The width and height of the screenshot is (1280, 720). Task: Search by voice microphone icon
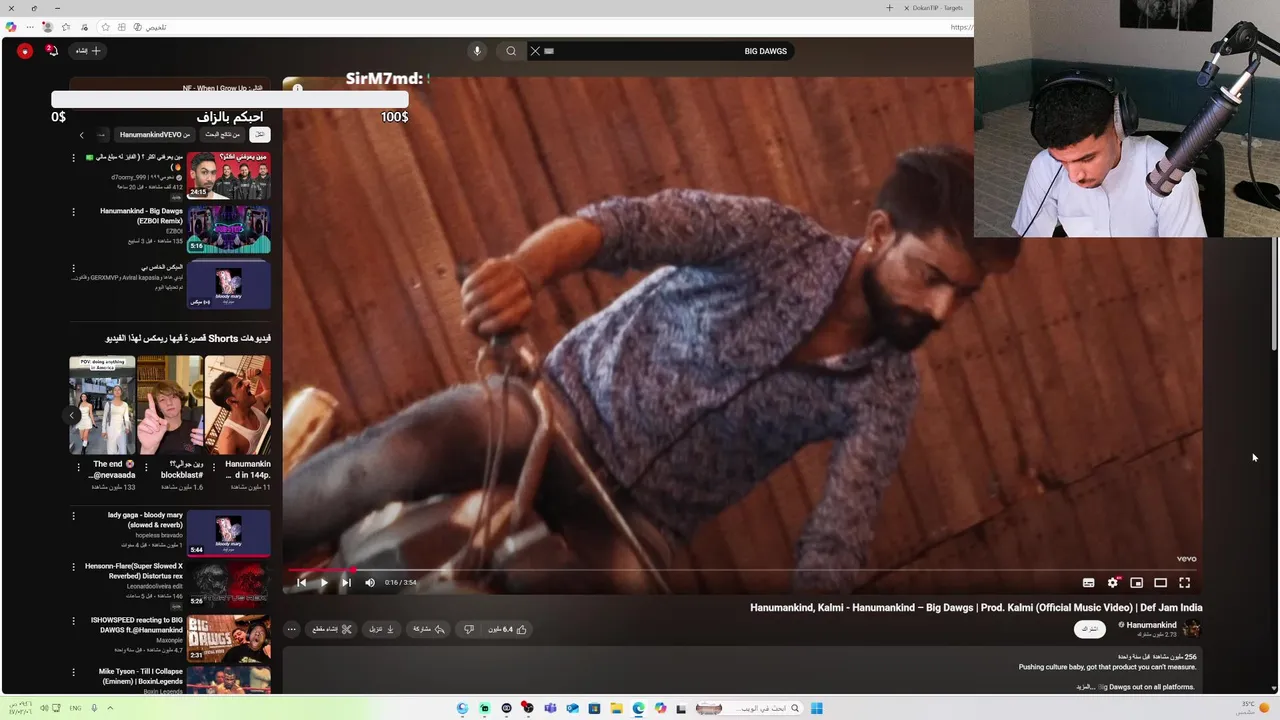click(x=477, y=51)
